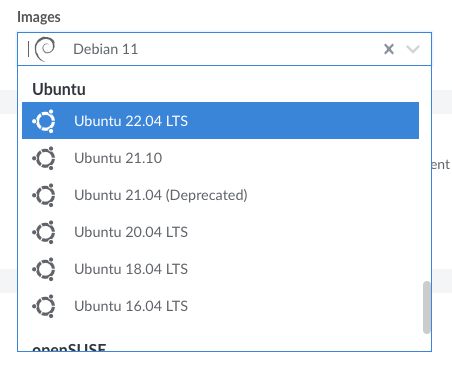Choose Ubuntu 18.04 LTS image

[220, 269]
